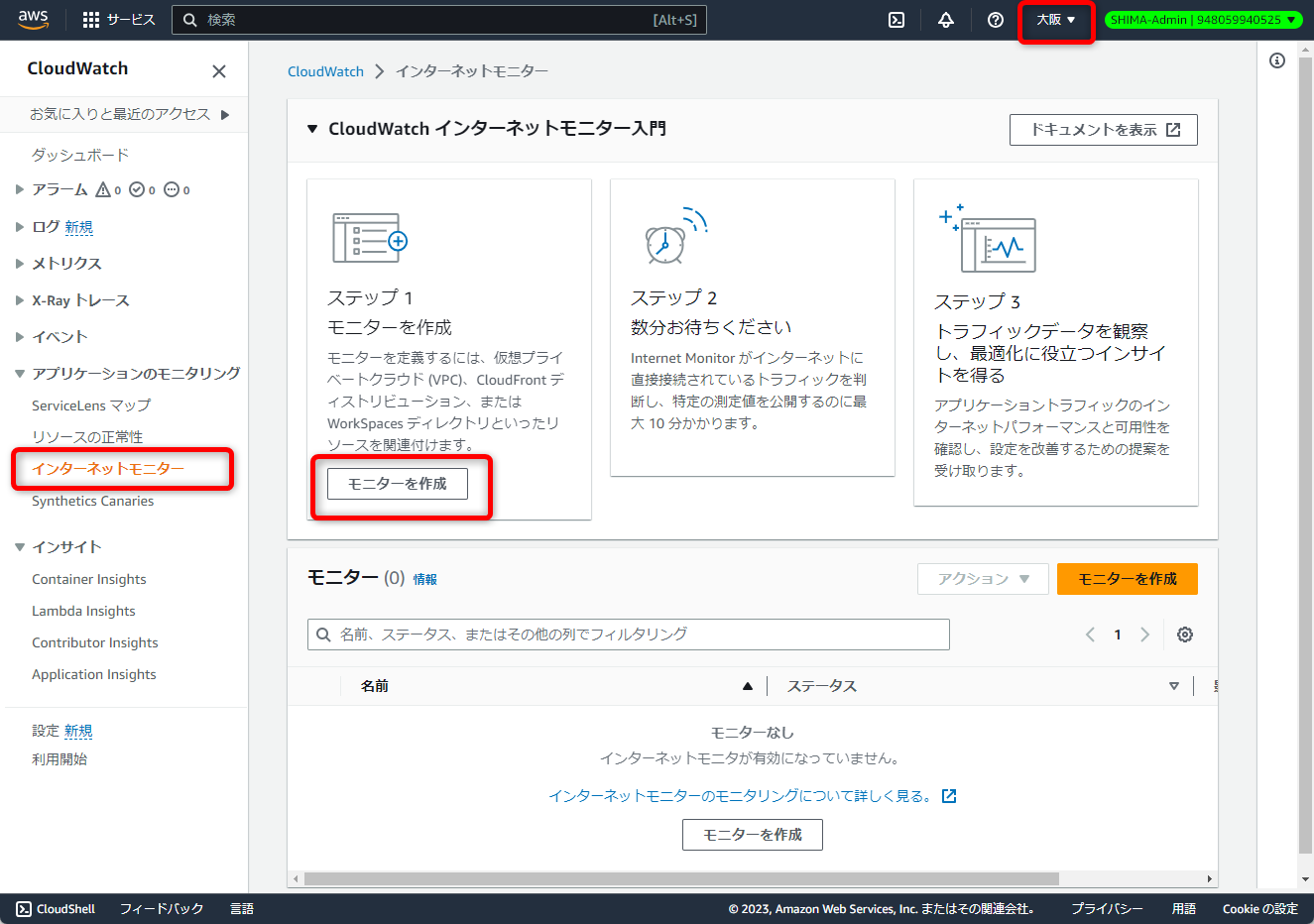The image size is (1314, 924).
Task: Open the ドキュメントを表示 link
Action: (1103, 129)
